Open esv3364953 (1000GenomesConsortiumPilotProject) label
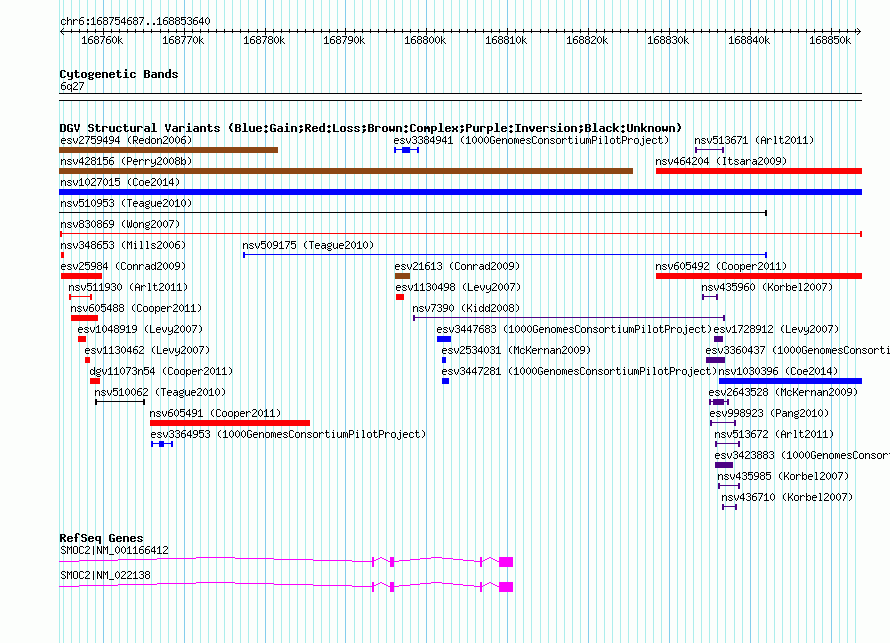Screen dimensions: 890x643 (x=288, y=434)
